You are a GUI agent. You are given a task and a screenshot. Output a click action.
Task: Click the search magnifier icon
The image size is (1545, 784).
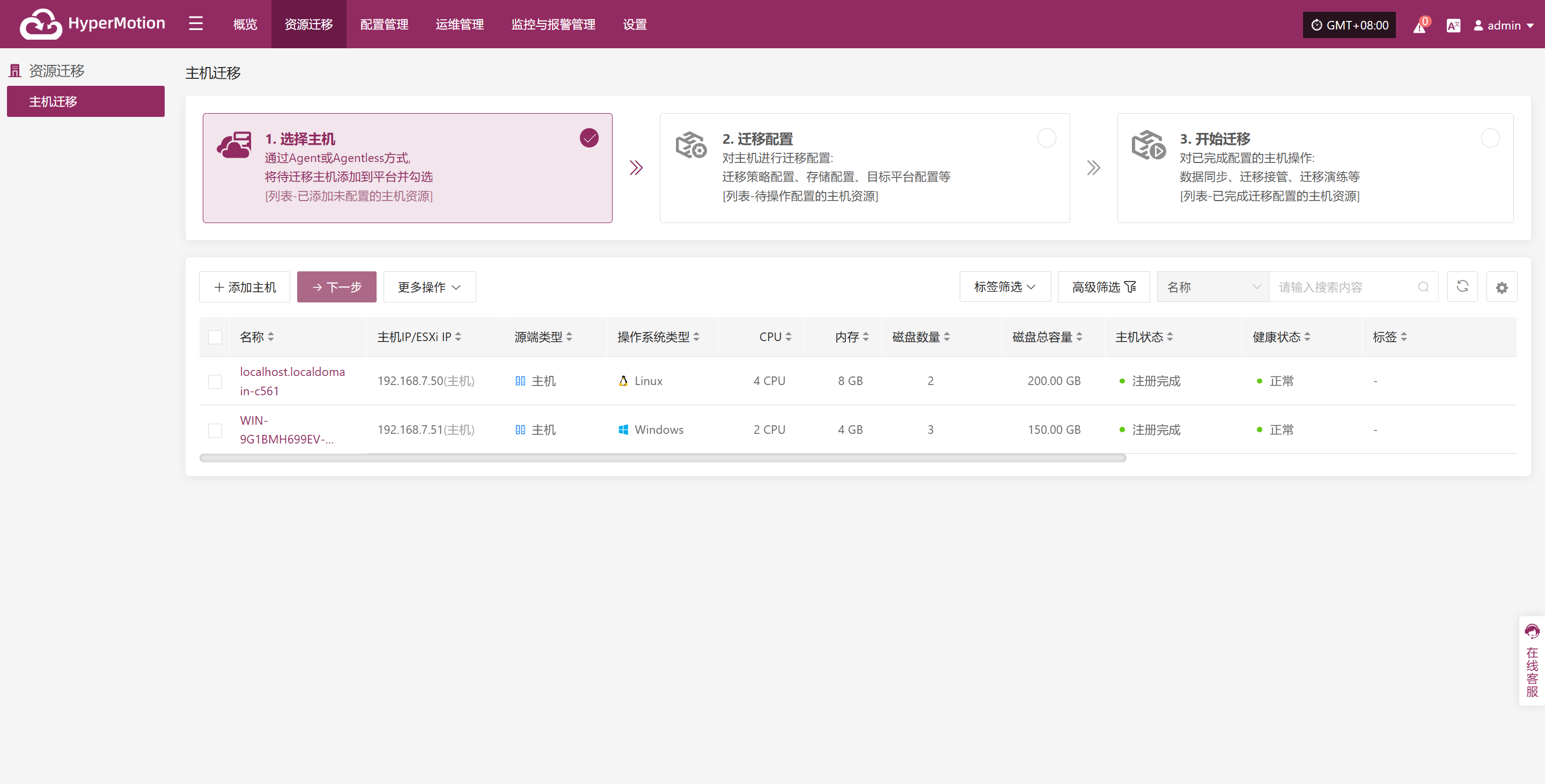point(1423,287)
